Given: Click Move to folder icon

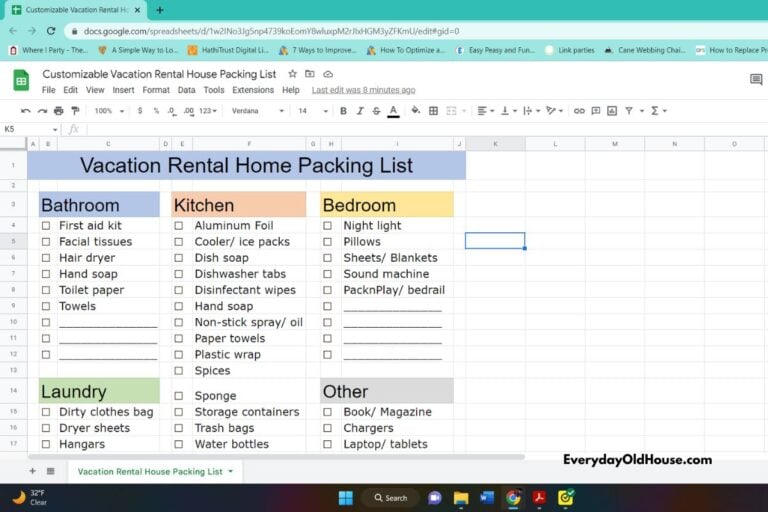Looking at the screenshot, I should click(310, 74).
